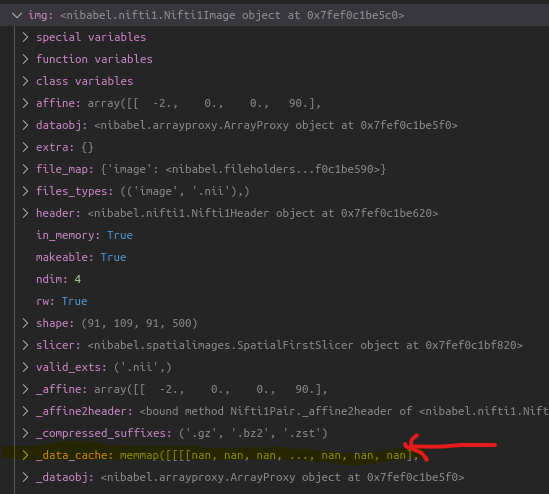Expand function variables group
549x494 pixels.
25,59
